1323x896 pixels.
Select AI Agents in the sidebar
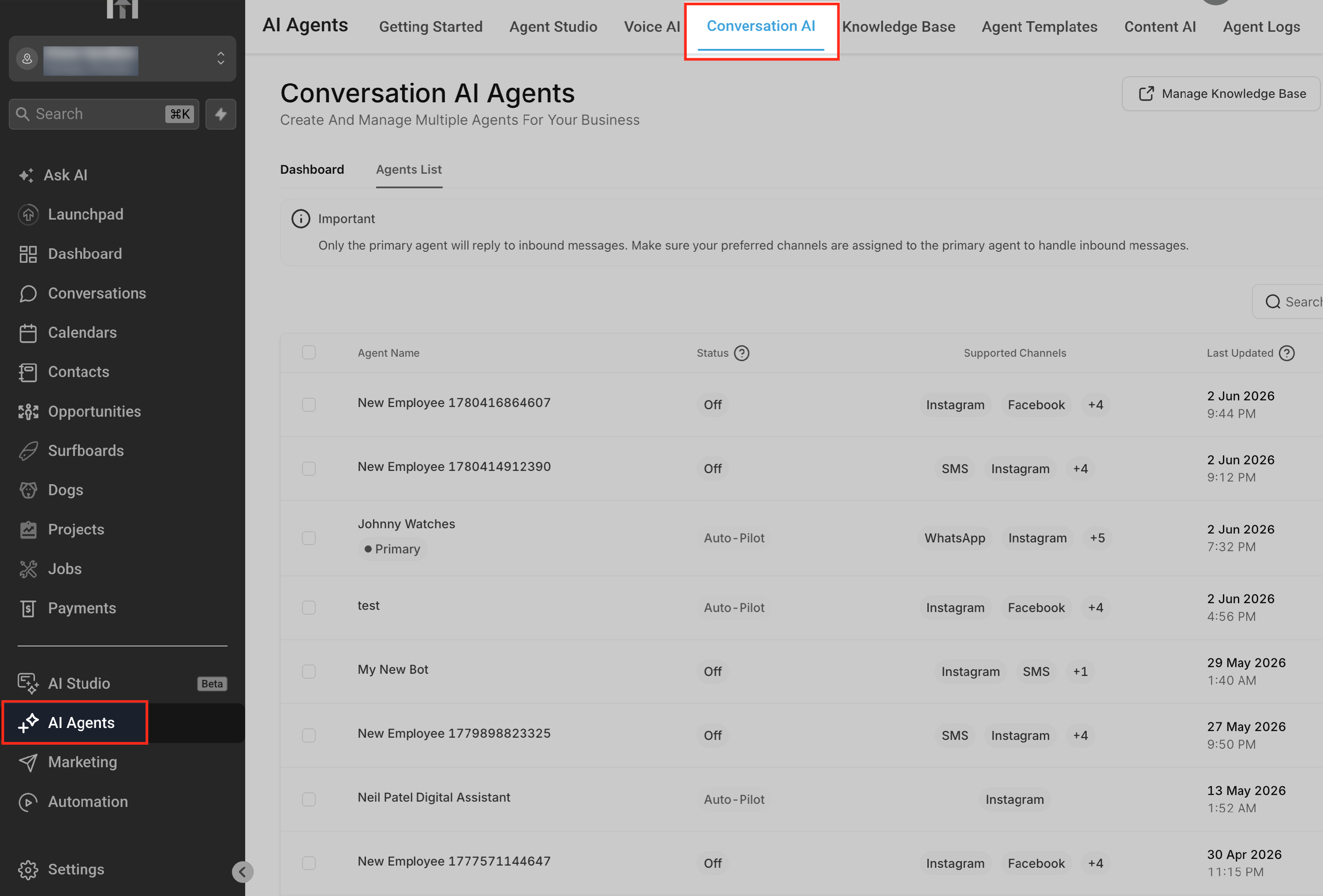(x=123, y=722)
